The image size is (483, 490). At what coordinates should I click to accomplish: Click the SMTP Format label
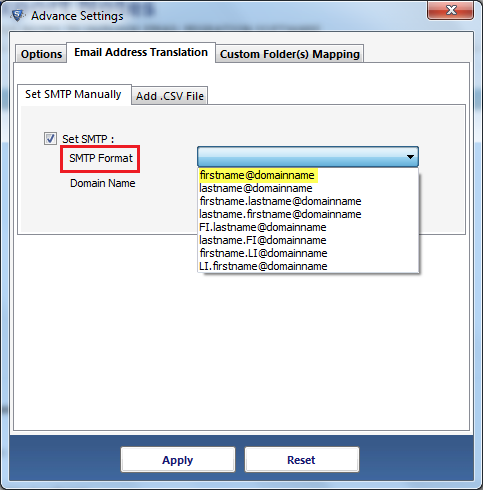pyautogui.click(x=101, y=158)
